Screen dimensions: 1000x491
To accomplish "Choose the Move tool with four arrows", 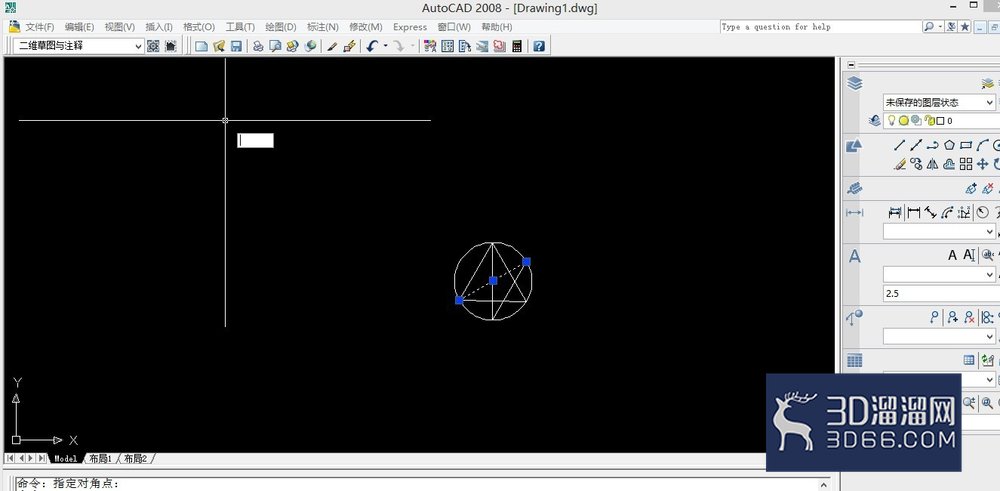I will (982, 164).
